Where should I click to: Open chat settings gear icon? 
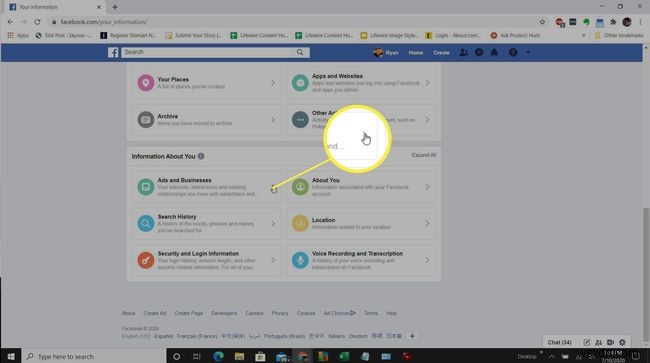622,342
